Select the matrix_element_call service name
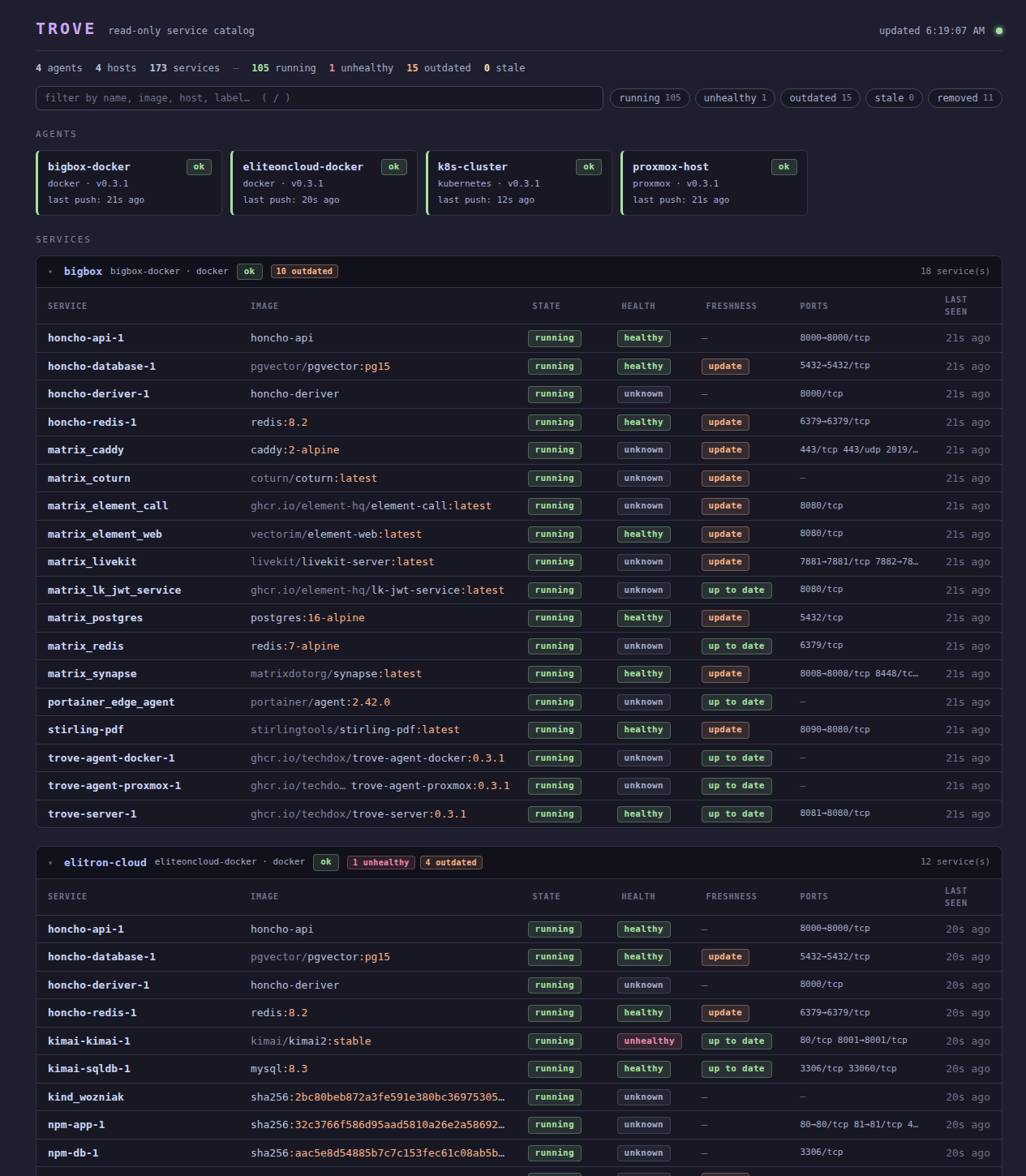 [108, 506]
